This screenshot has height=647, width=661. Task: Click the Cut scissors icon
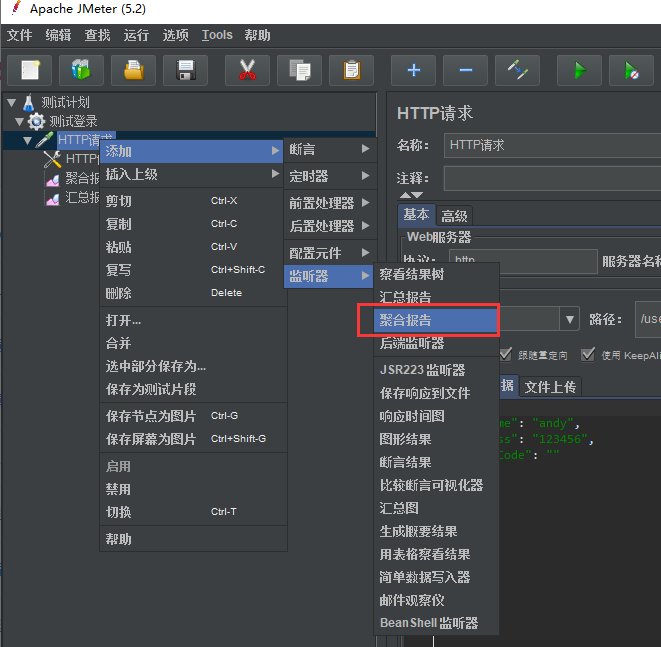tap(246, 71)
